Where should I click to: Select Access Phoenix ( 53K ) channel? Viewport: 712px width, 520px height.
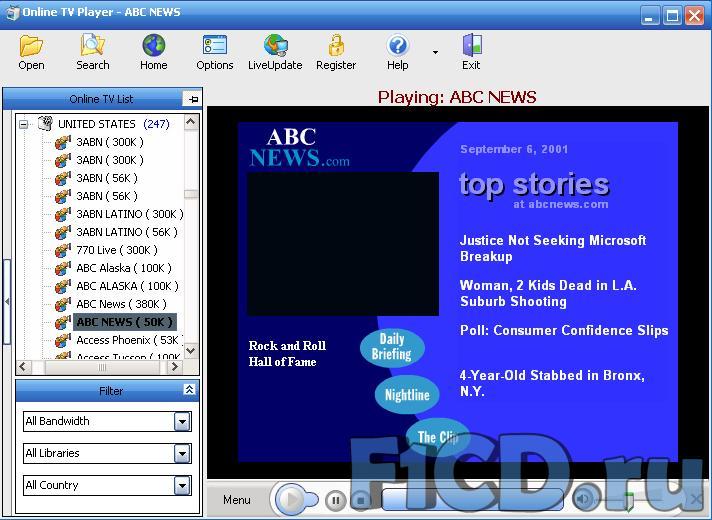click(x=129, y=340)
